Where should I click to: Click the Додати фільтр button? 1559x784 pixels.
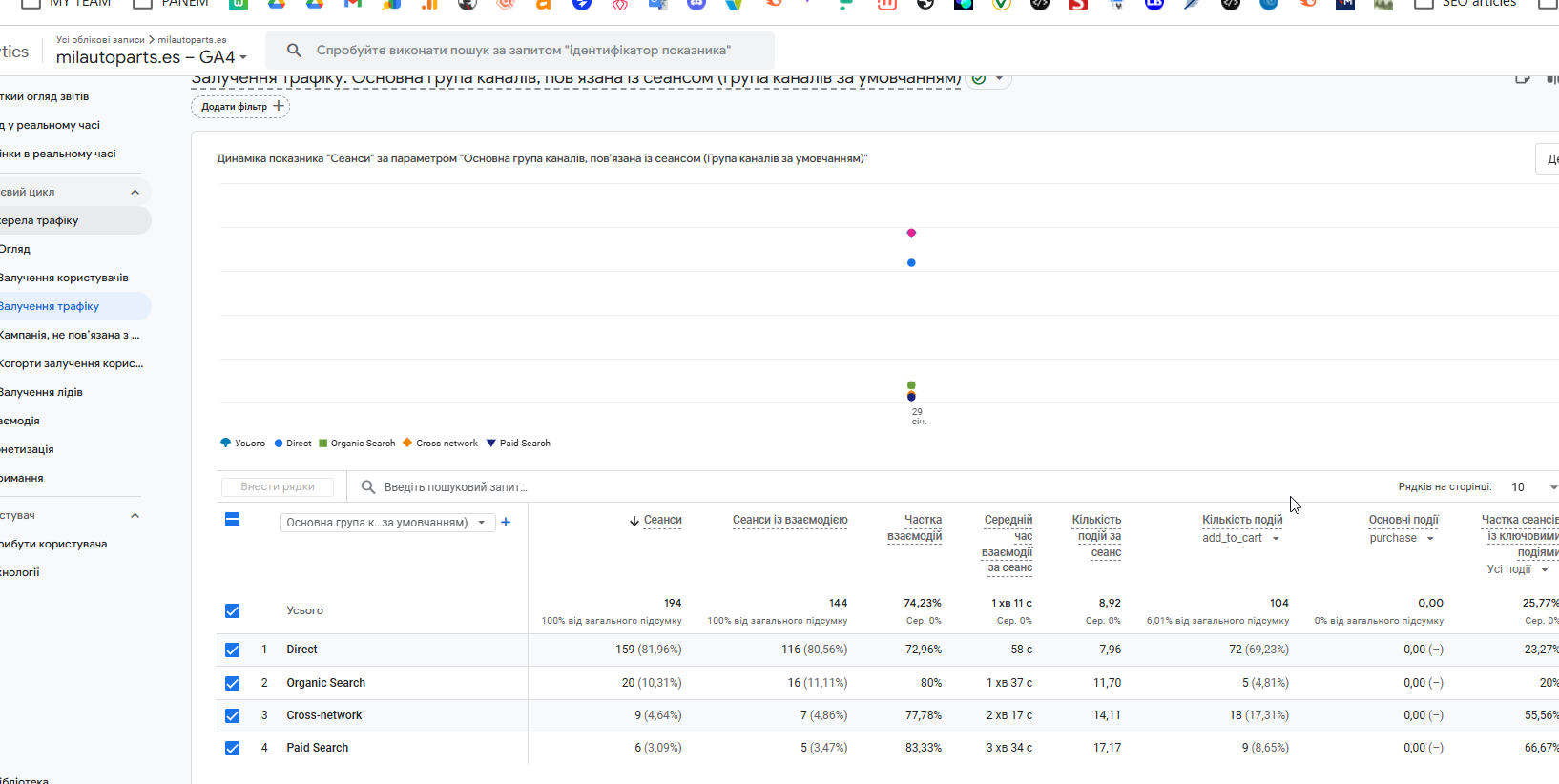[x=241, y=107]
